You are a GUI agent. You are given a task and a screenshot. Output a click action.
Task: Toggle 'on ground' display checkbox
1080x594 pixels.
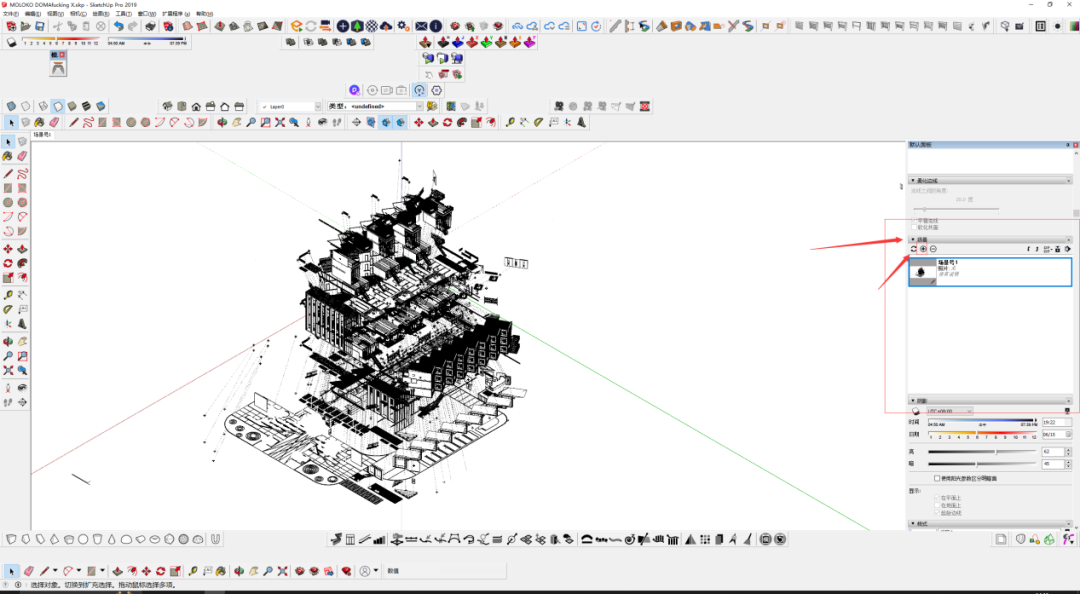[937, 505]
